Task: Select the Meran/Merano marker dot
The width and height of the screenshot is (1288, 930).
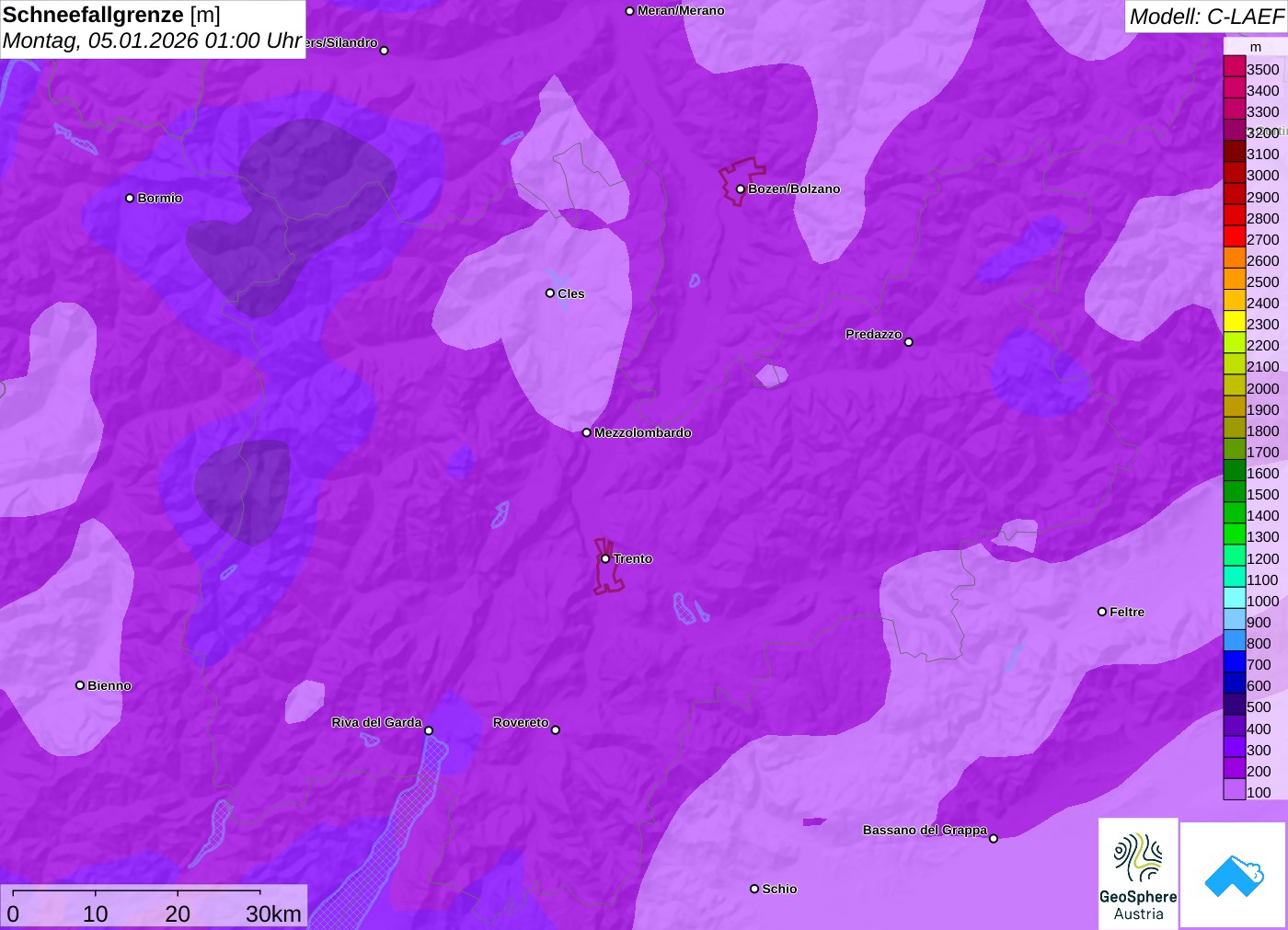Action: [630, 11]
